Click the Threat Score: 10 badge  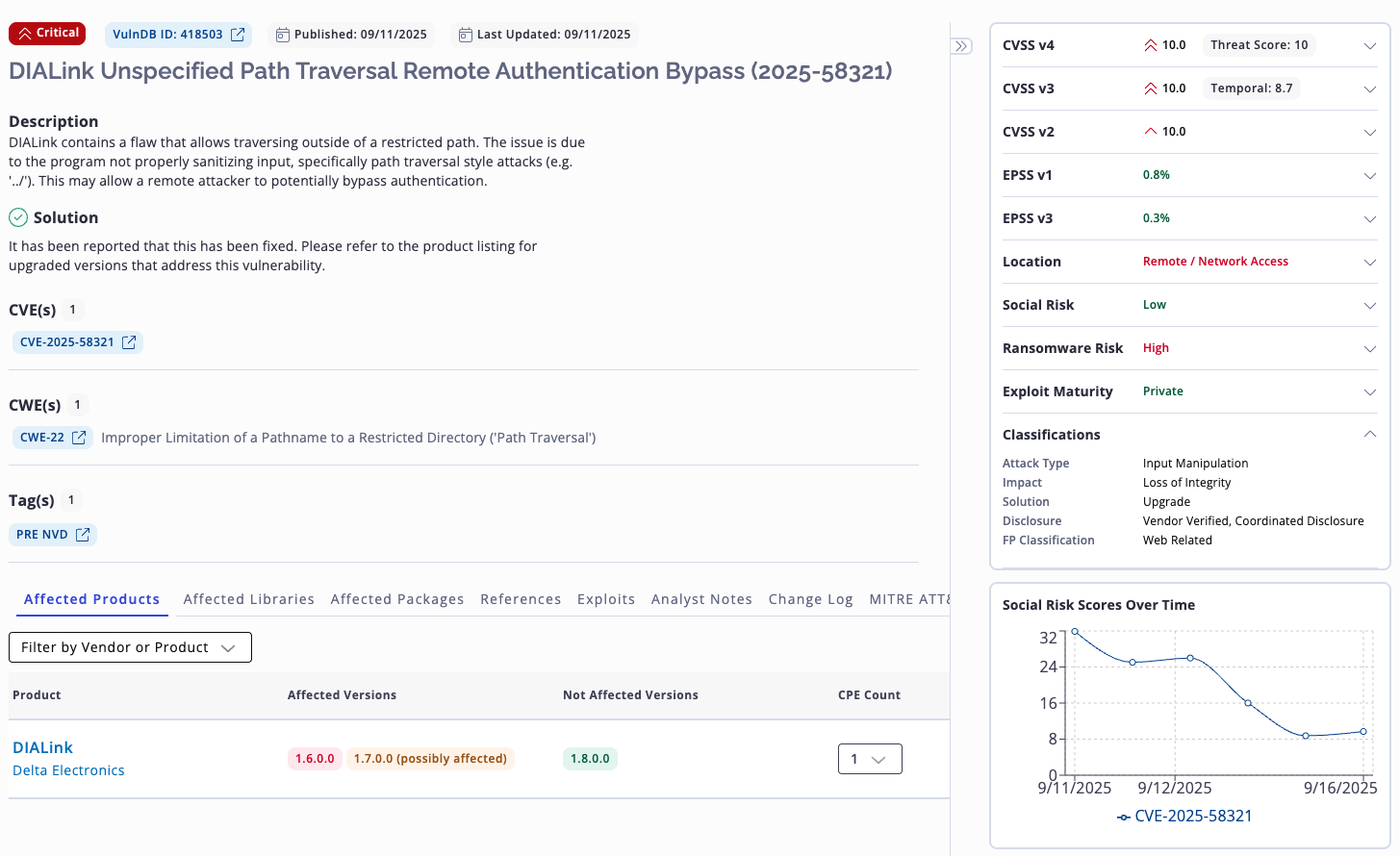[x=1259, y=45]
